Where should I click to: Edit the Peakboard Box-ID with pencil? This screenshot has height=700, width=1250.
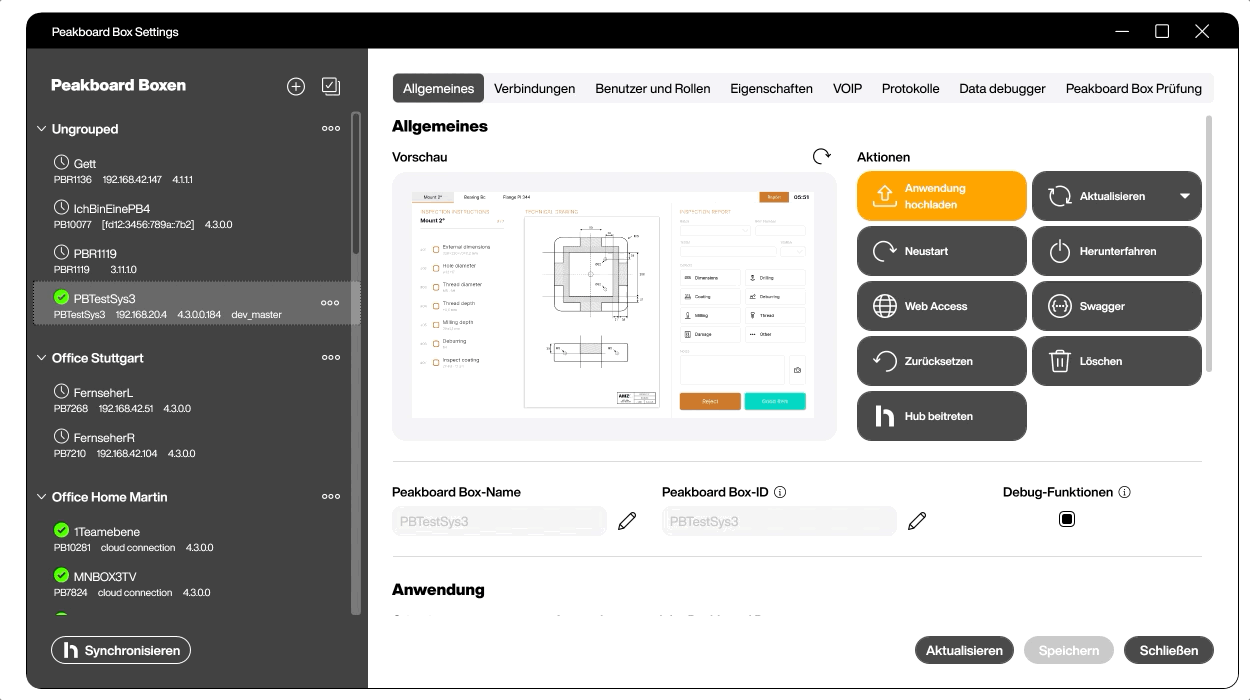pyautogui.click(x=917, y=521)
